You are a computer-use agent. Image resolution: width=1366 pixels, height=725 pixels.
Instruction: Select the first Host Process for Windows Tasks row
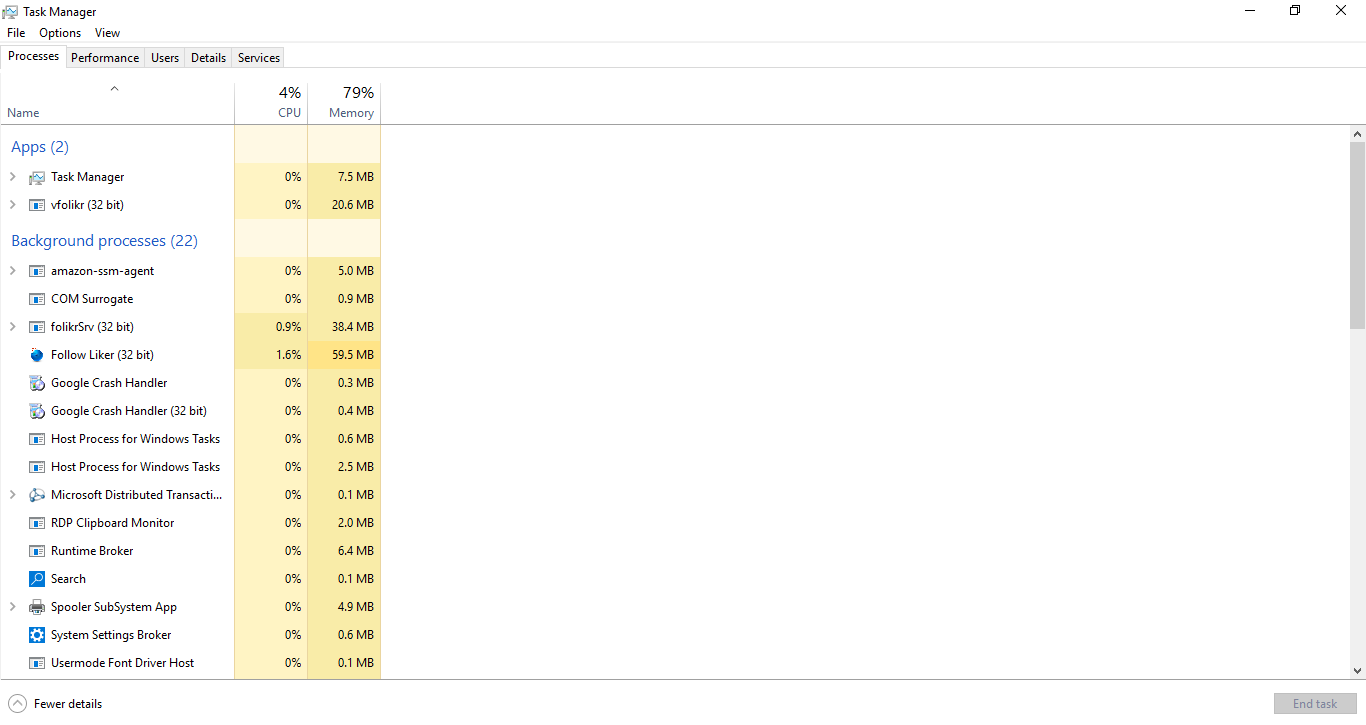point(190,439)
